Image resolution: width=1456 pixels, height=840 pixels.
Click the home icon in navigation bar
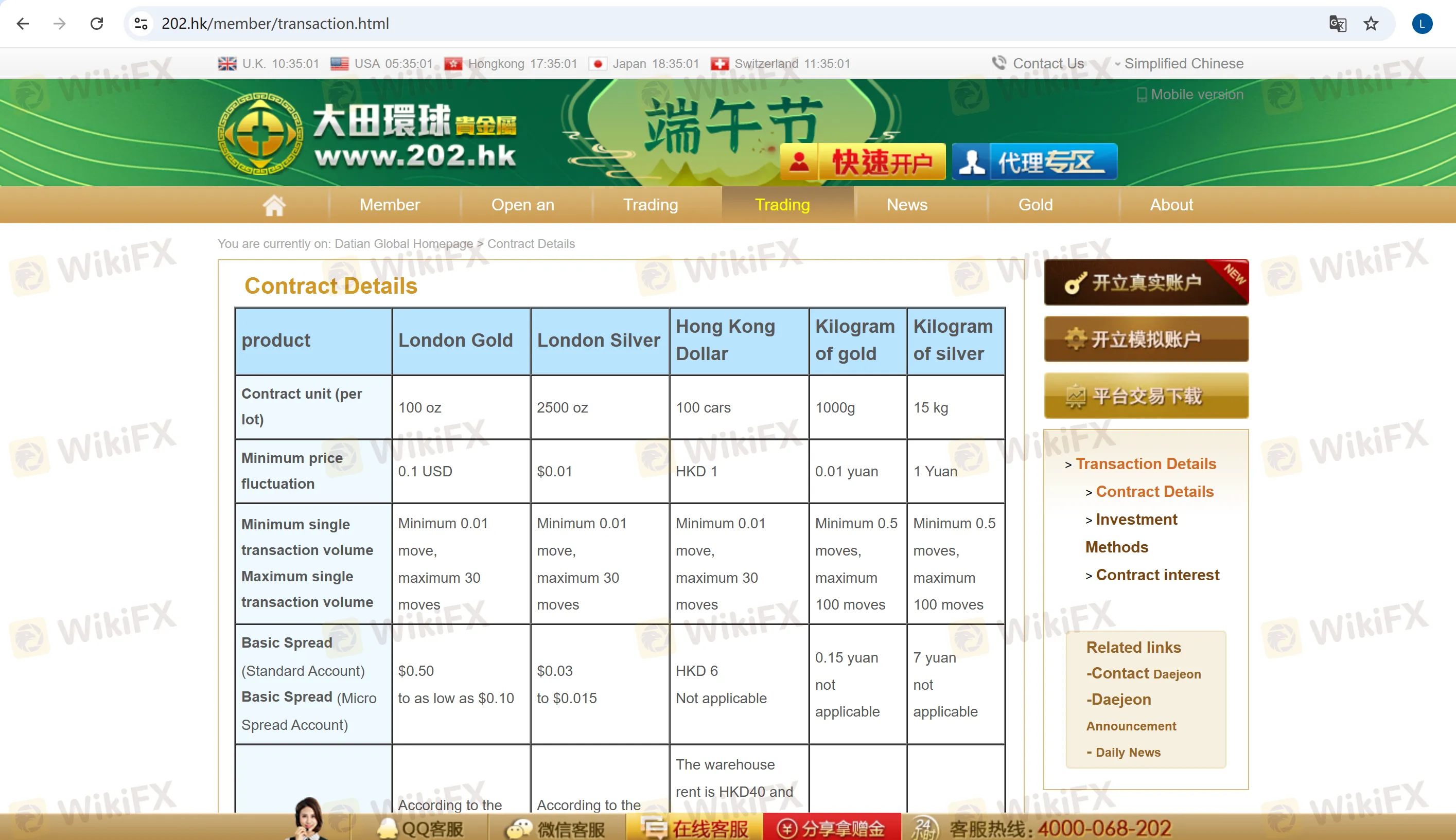click(x=274, y=205)
